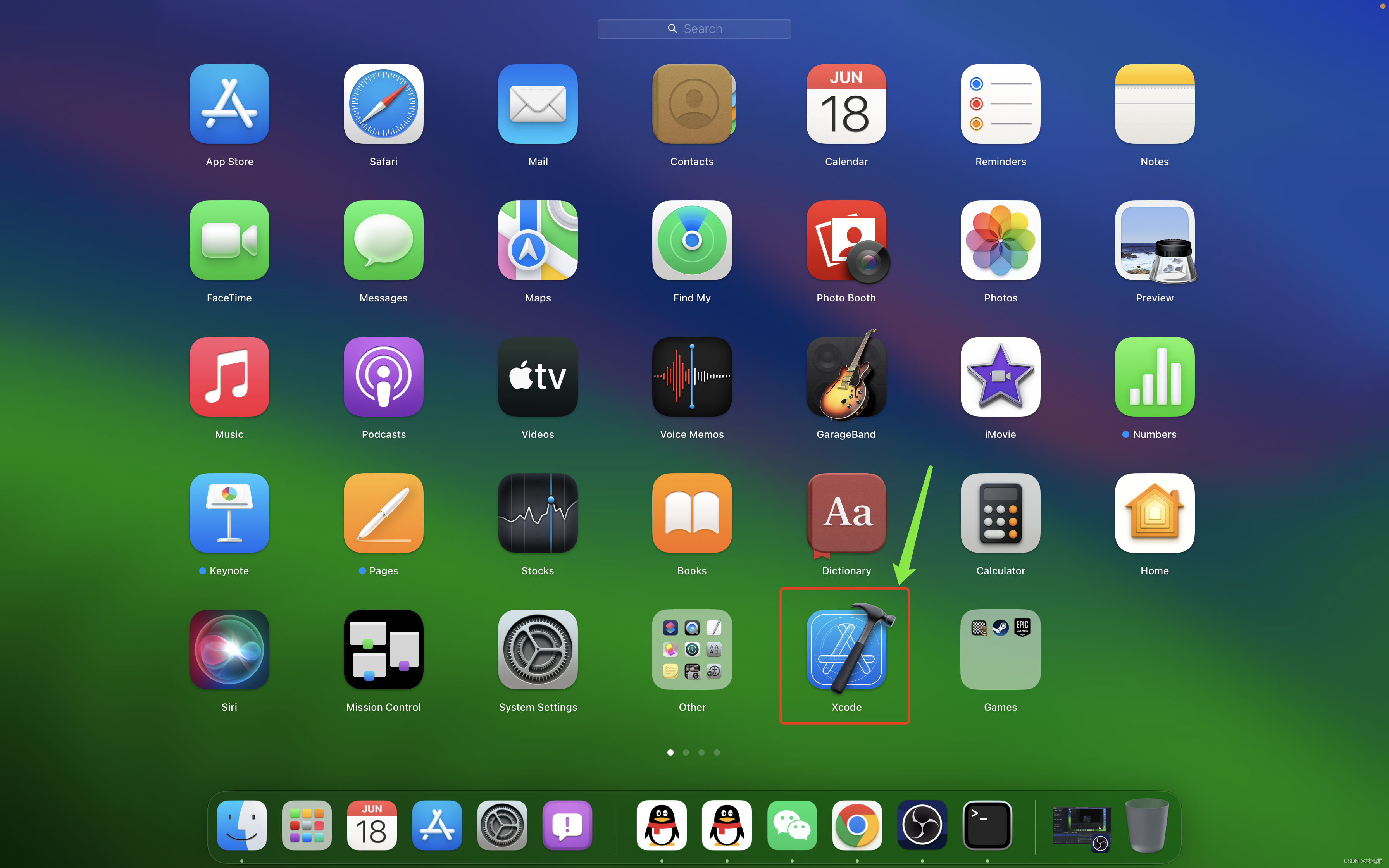Open System Settings from the Dock
Screen dimensions: 1389x868
tap(502, 825)
